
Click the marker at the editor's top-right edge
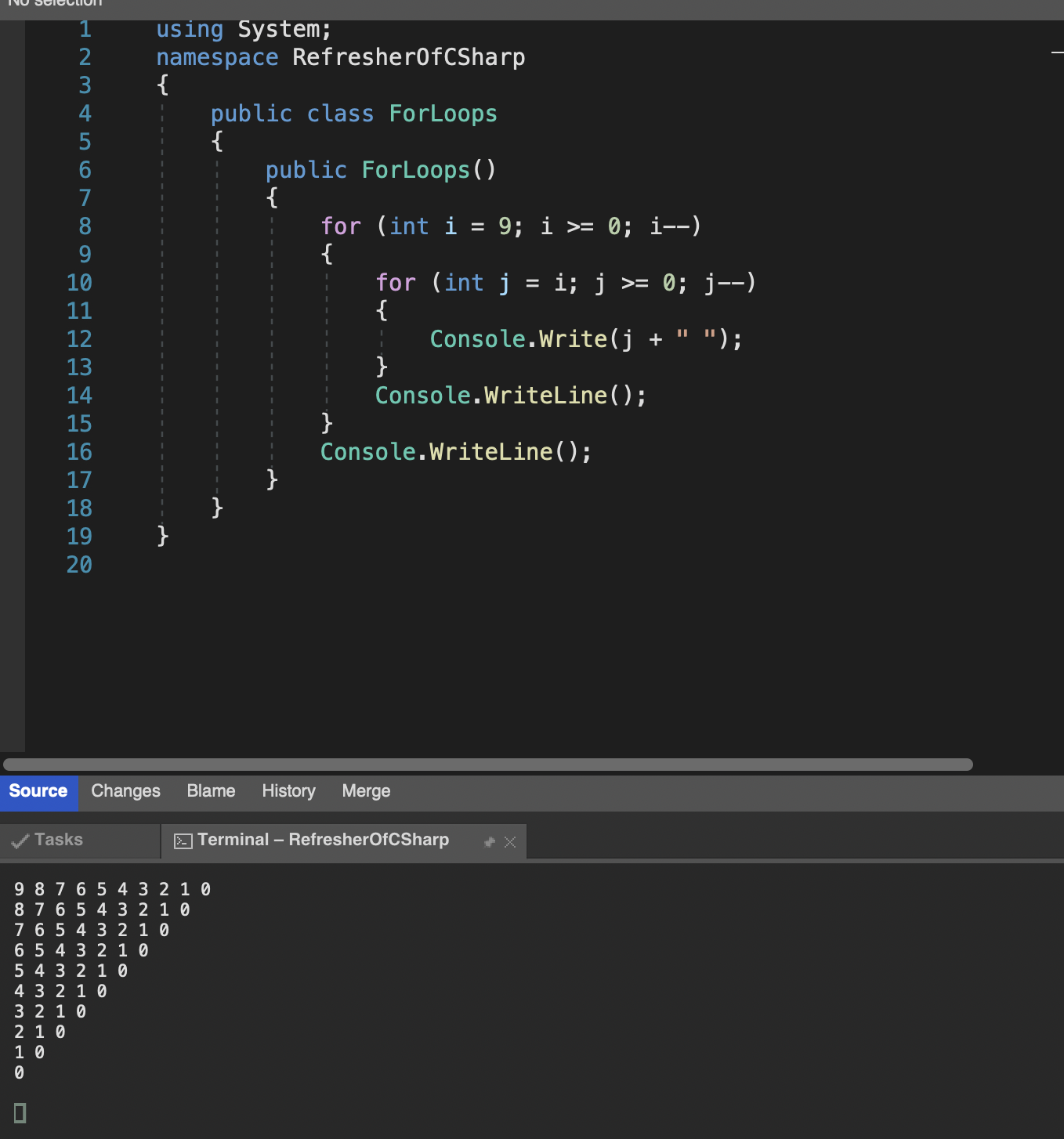[1056, 52]
